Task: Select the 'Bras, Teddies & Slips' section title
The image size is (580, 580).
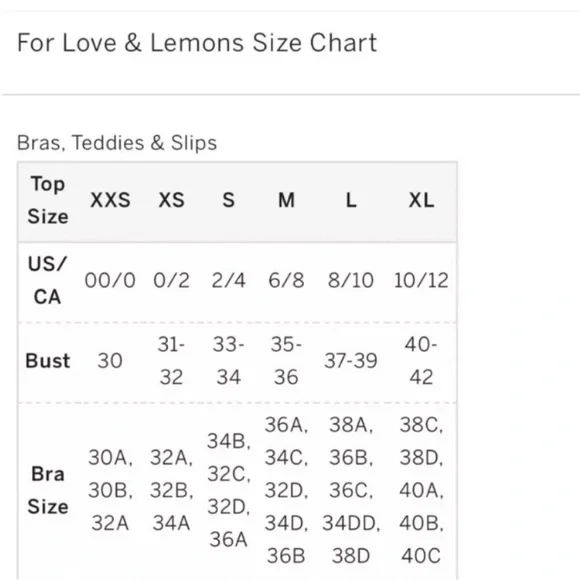Action: point(117,143)
